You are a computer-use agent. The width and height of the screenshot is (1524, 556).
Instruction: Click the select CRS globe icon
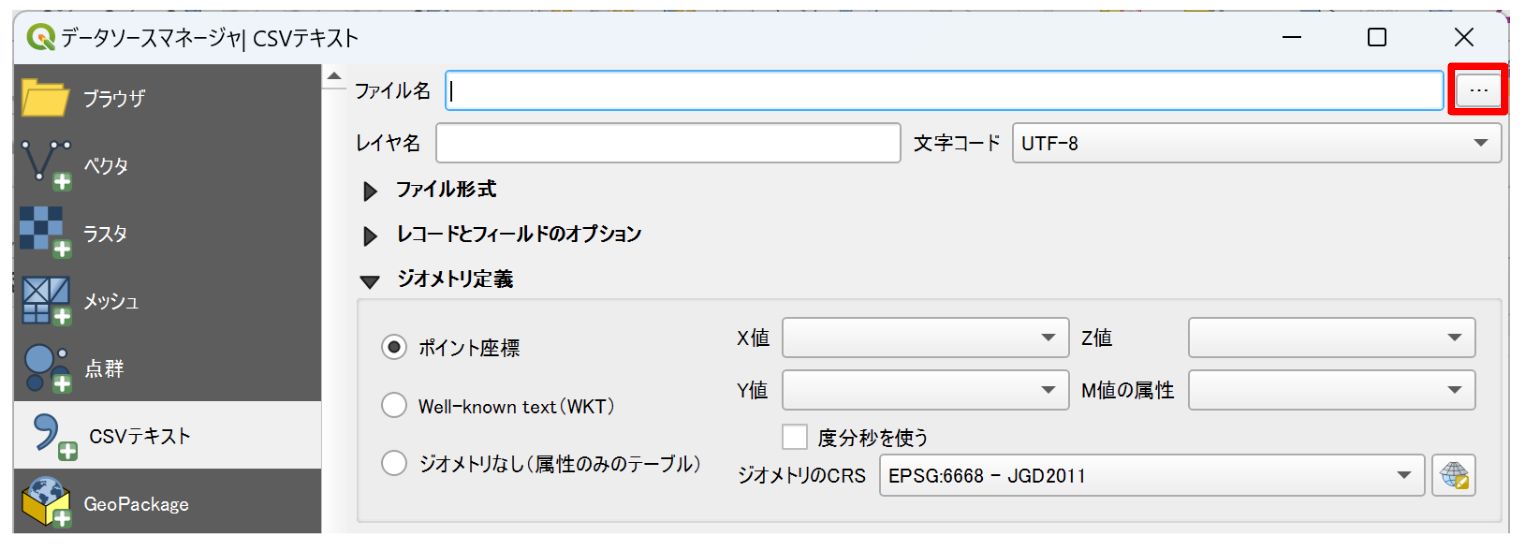pos(1454,476)
